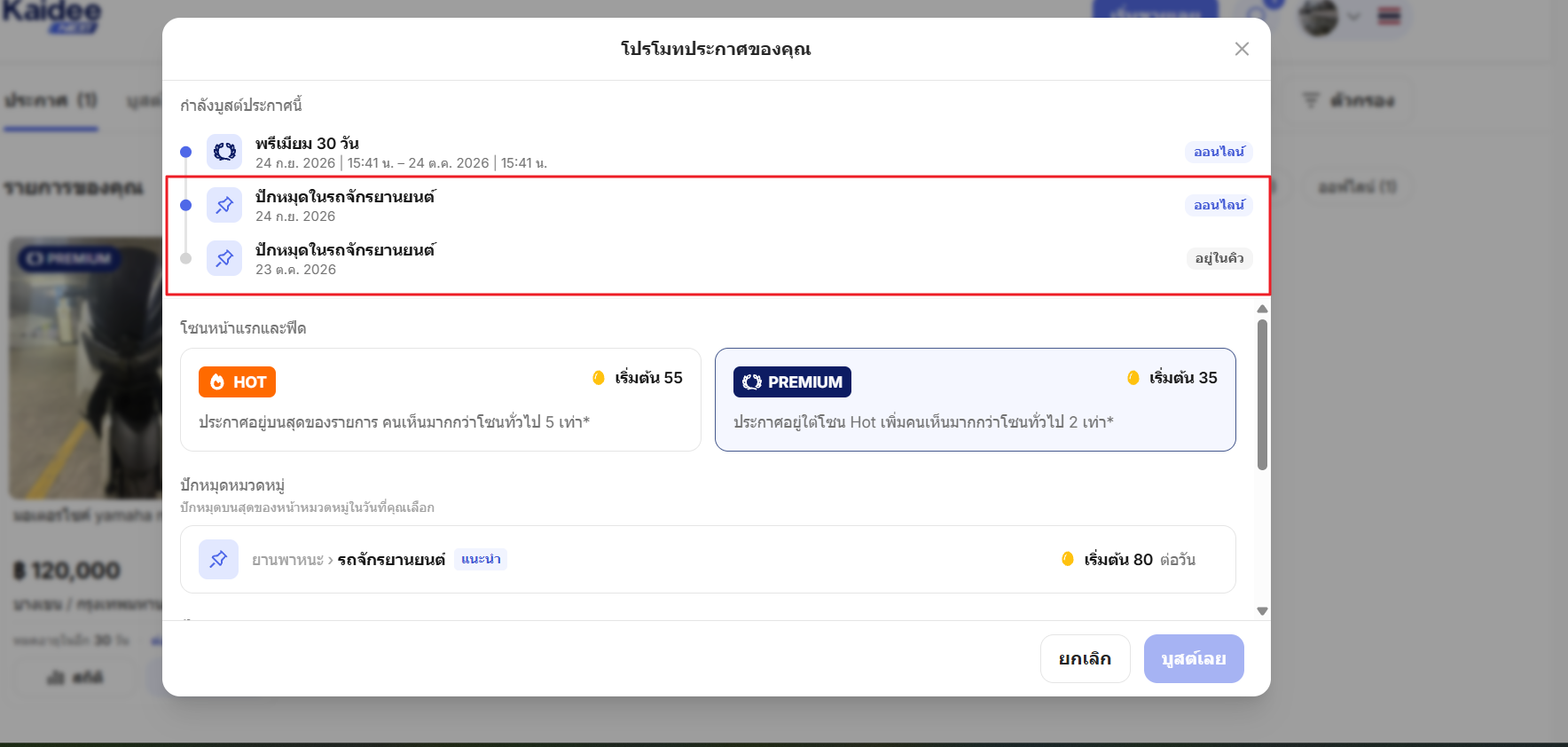The width and height of the screenshot is (1568, 747).
Task: Close the promote dialog with X icon
Action: 1242,49
